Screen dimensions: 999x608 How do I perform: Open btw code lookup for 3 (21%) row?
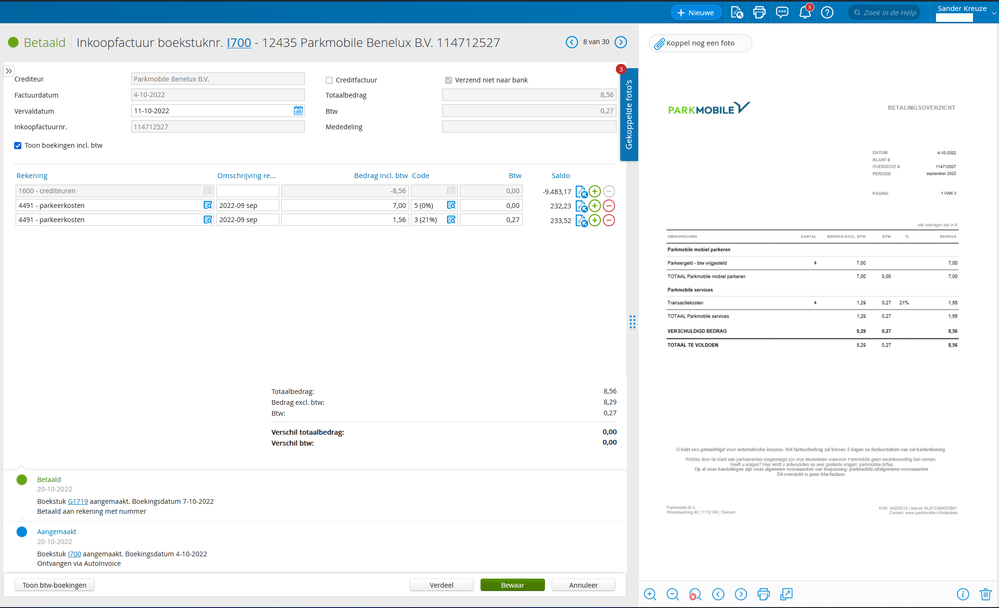pos(451,219)
